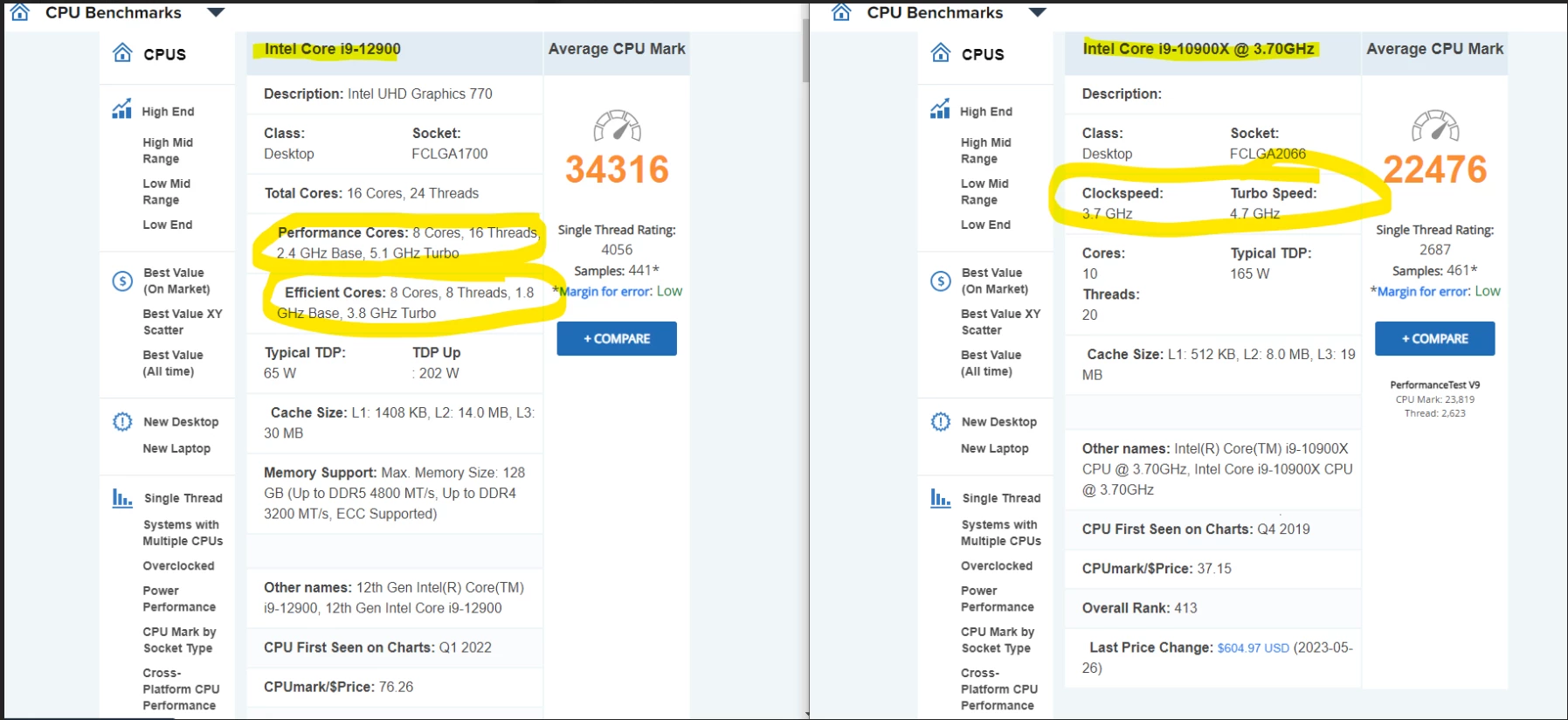This screenshot has width=1568, height=720.
Task: Open High Mid Range in right sidebar
Action: pyautogui.click(x=985, y=150)
